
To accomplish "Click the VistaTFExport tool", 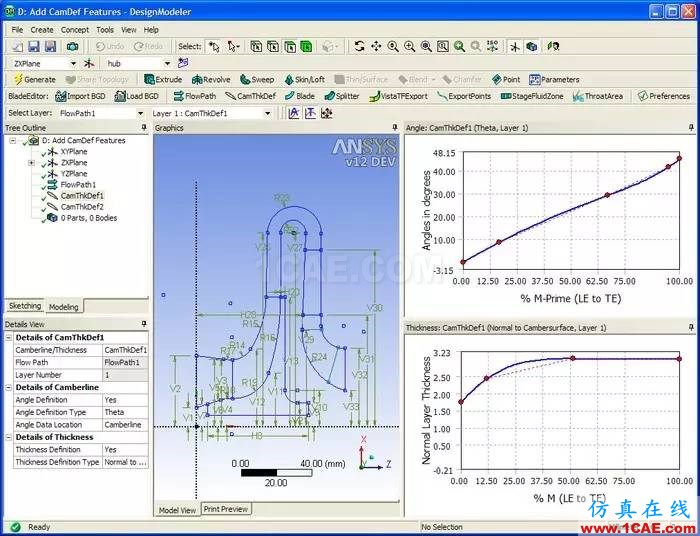I will pyautogui.click(x=398, y=96).
